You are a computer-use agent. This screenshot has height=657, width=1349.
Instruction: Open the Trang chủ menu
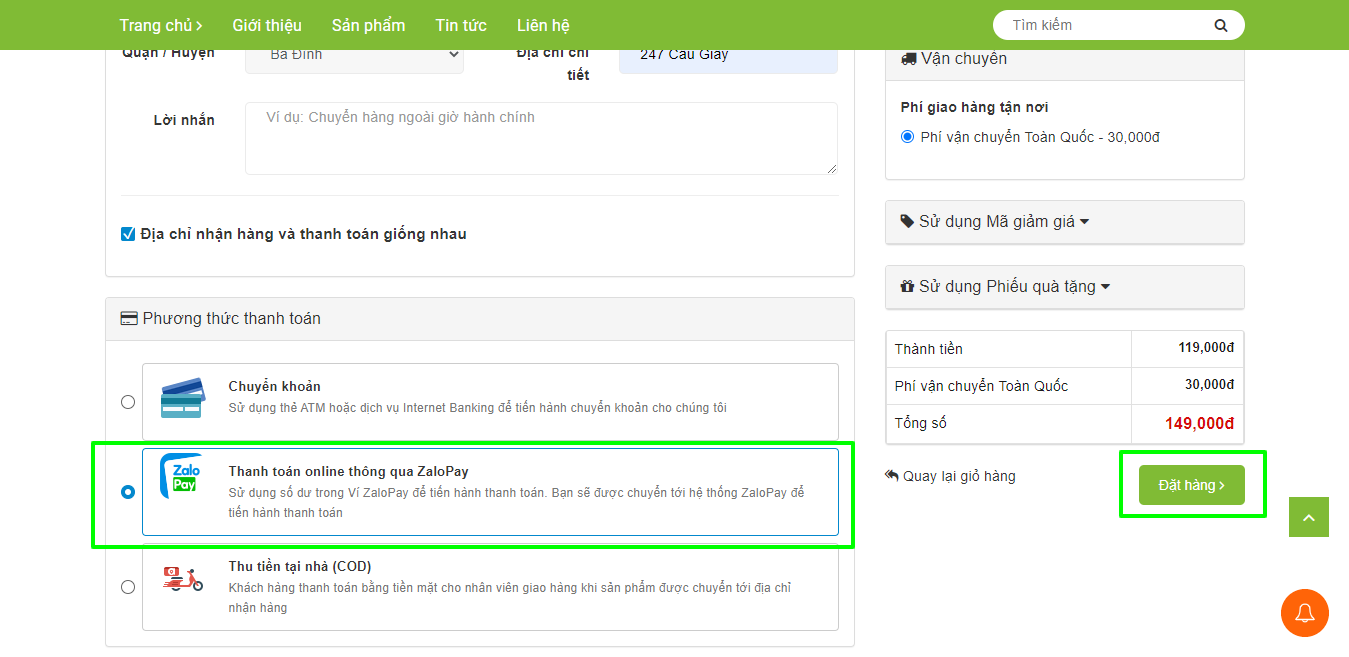click(x=161, y=25)
